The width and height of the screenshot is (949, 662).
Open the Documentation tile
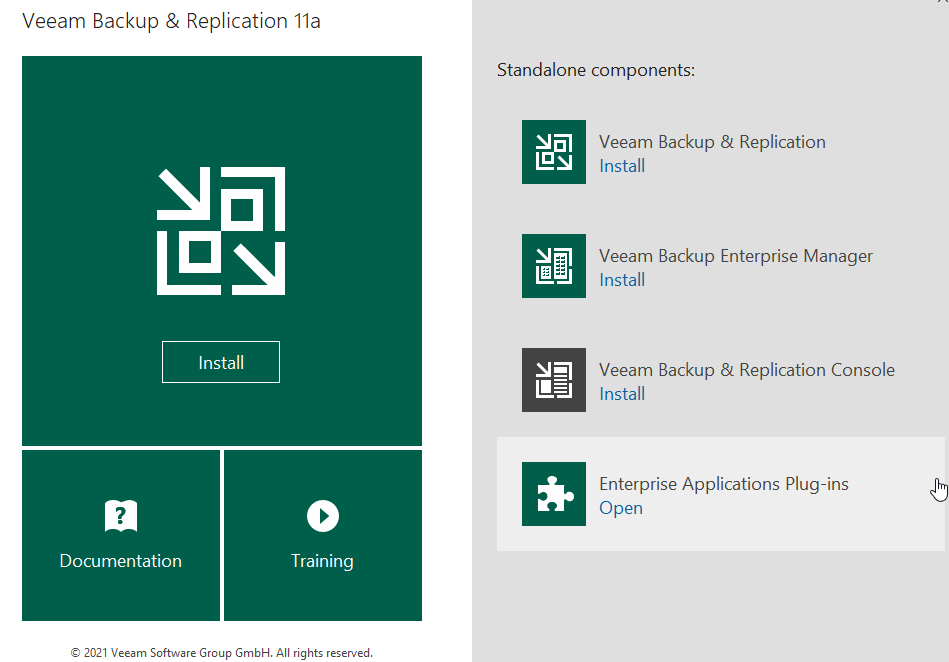click(x=121, y=535)
